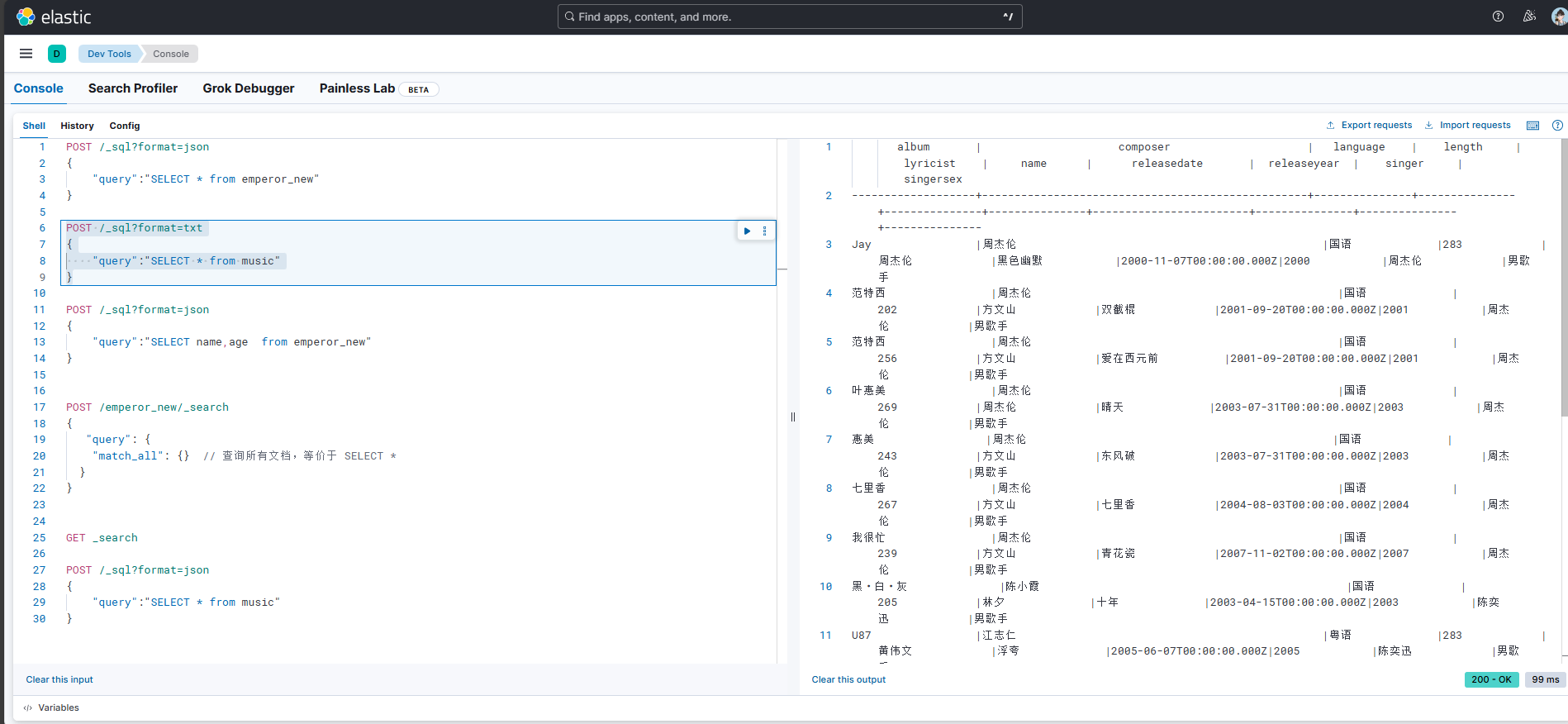Open the Grok Debugger tab

click(249, 88)
